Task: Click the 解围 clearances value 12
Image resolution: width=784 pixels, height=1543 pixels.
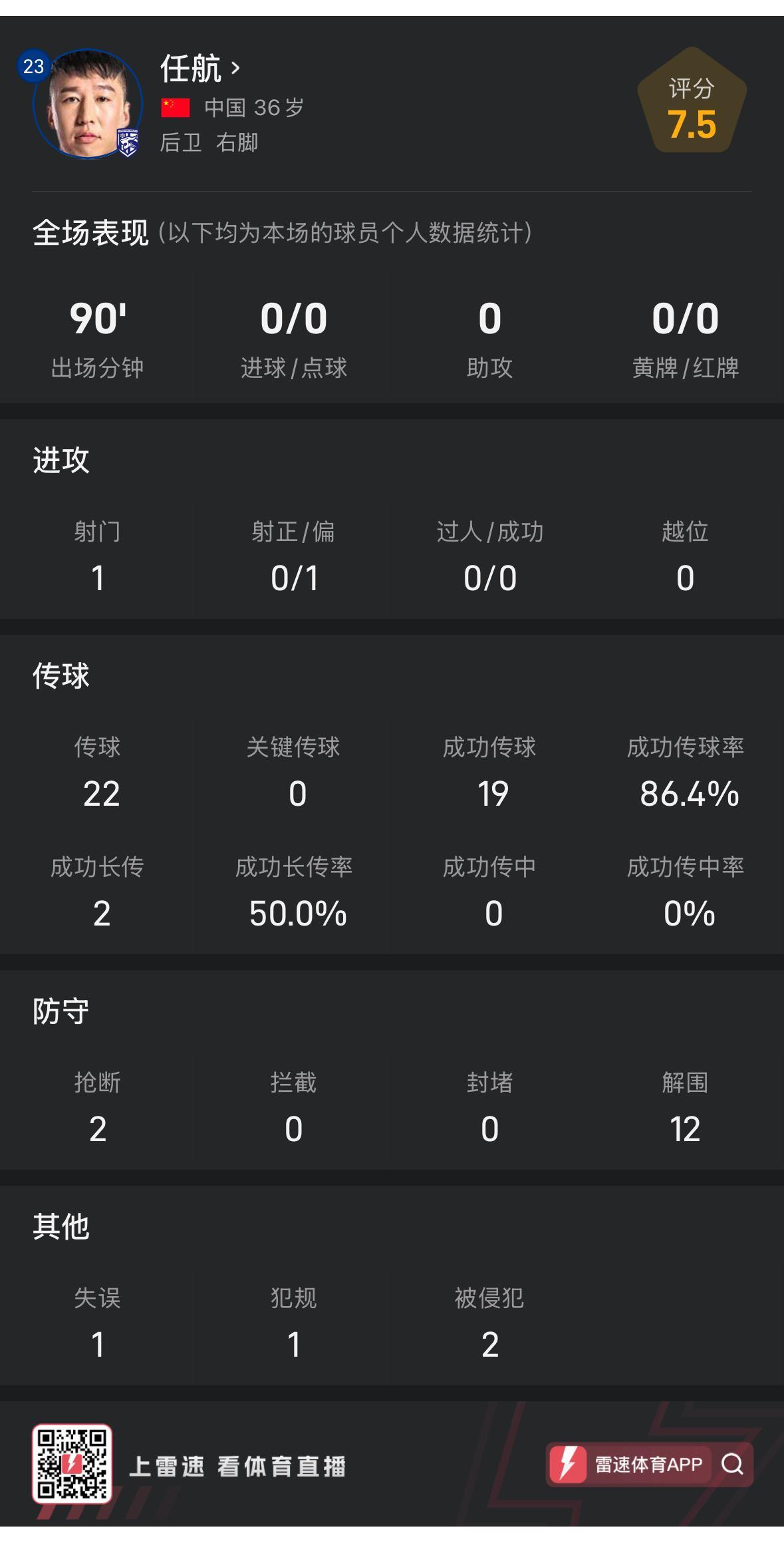Action: tap(685, 1129)
